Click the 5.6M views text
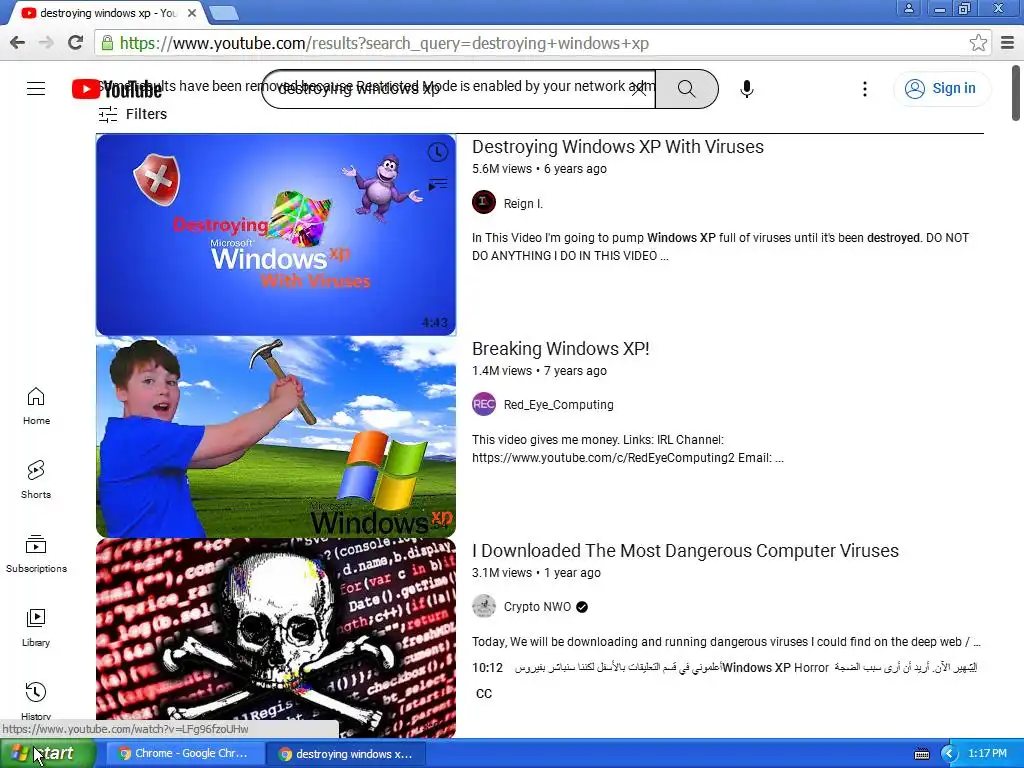 tap(502, 169)
